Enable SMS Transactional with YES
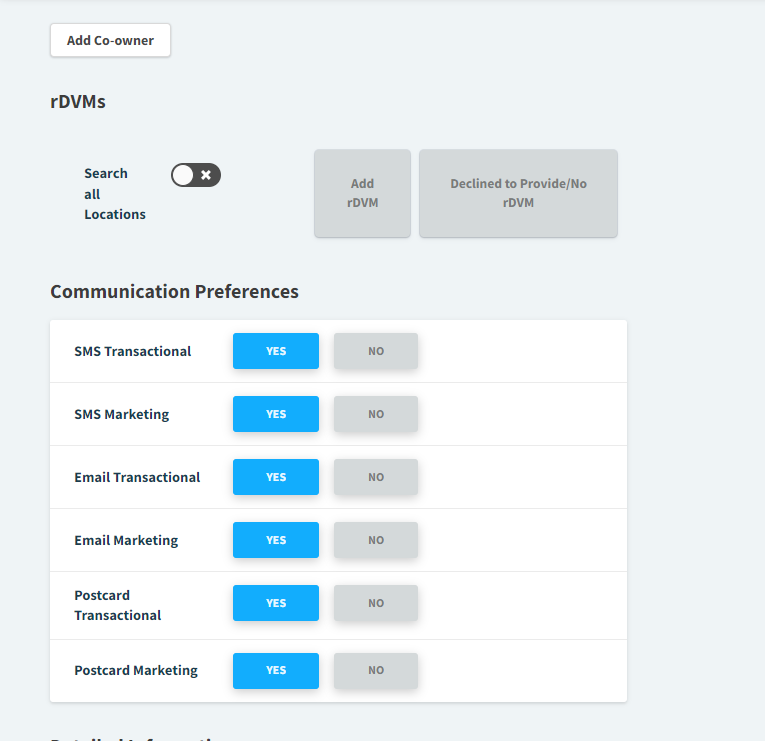The height and width of the screenshot is (741, 765). [x=276, y=351]
